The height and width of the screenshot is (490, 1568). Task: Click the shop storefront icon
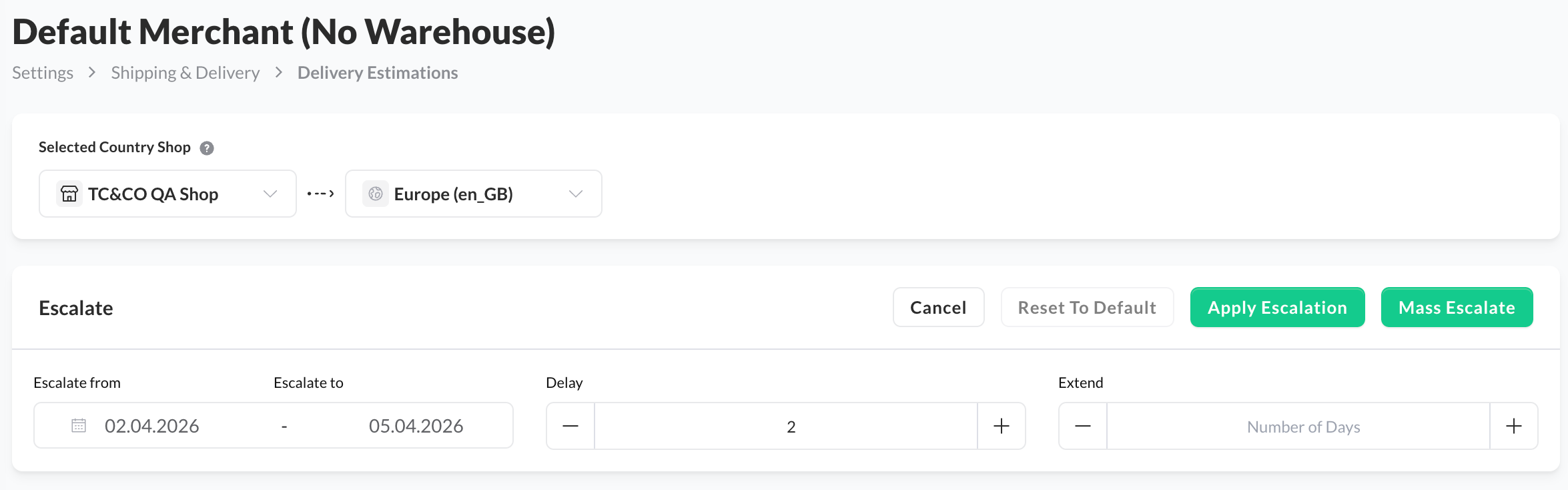click(x=69, y=194)
